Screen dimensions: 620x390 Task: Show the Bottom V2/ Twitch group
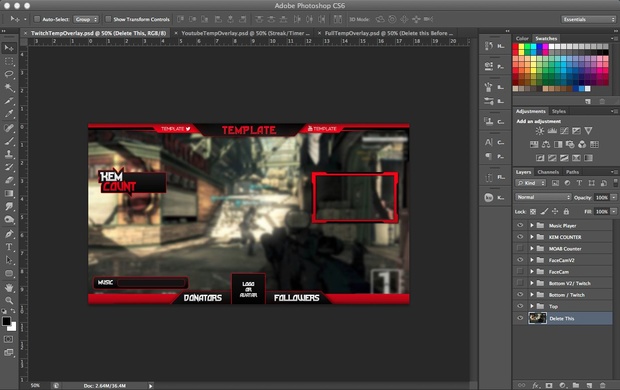pyautogui.click(x=520, y=283)
